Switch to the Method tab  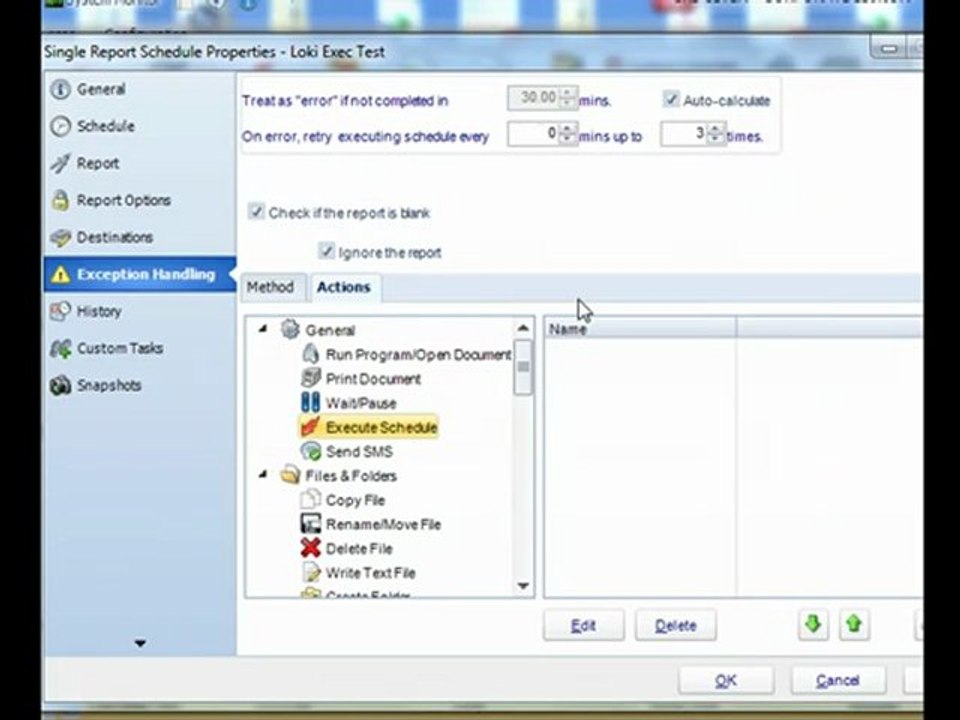[270, 287]
